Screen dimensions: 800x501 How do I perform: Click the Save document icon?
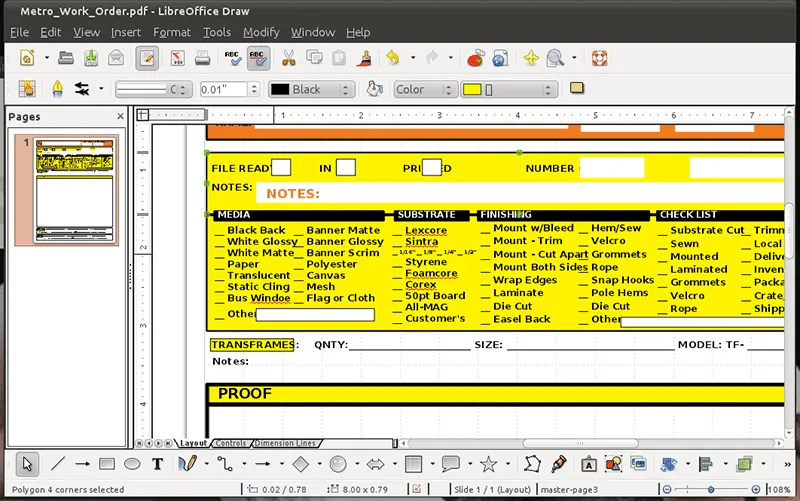91,58
